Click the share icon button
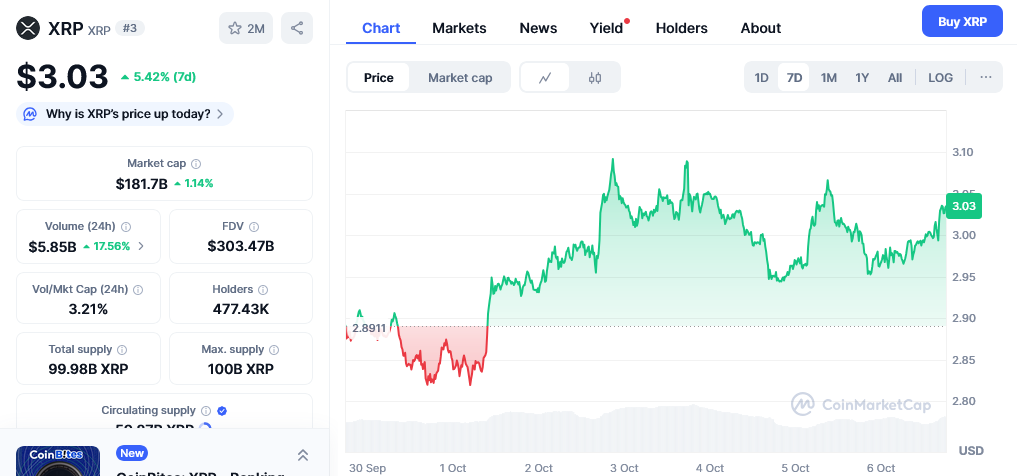 (297, 28)
